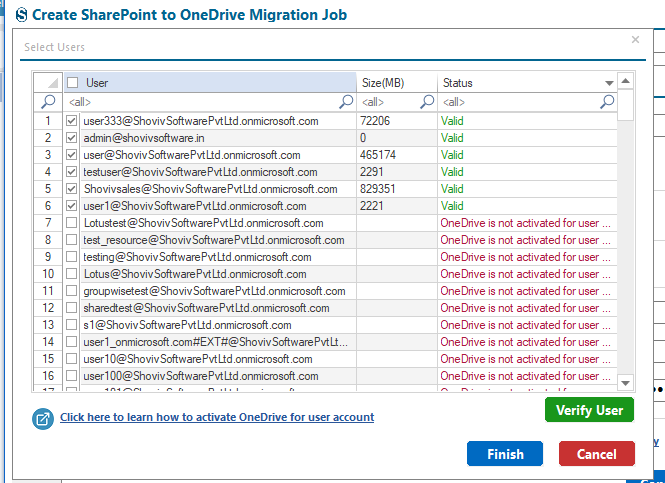The width and height of the screenshot is (665, 483).
Task: Click the scrollbar down arrow of the grid
Action: [x=626, y=382]
